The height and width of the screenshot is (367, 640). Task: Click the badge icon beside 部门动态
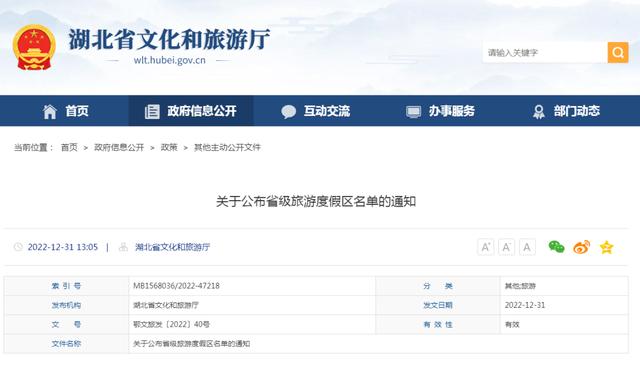click(539, 111)
